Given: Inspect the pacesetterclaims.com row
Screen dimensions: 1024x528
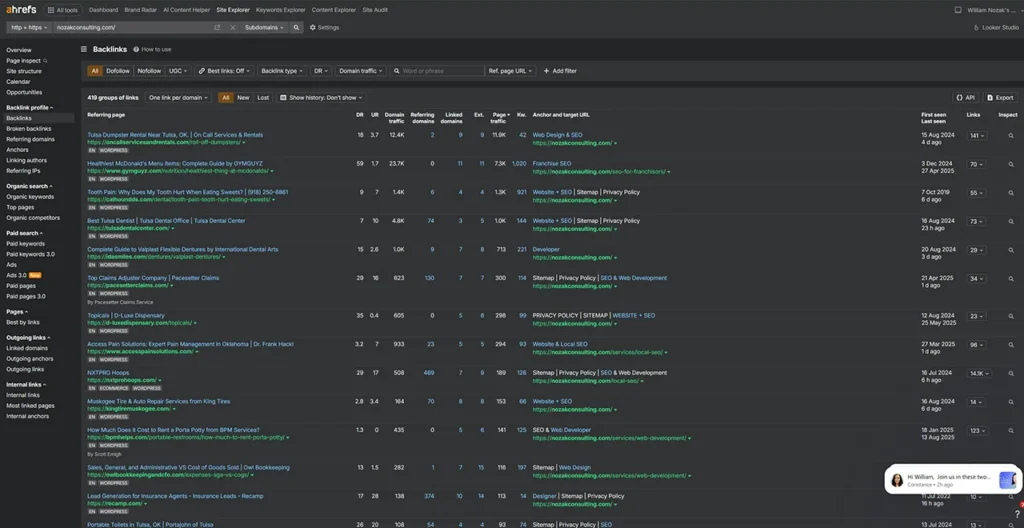Looking at the screenshot, I should pyautogui.click(x=1011, y=279).
